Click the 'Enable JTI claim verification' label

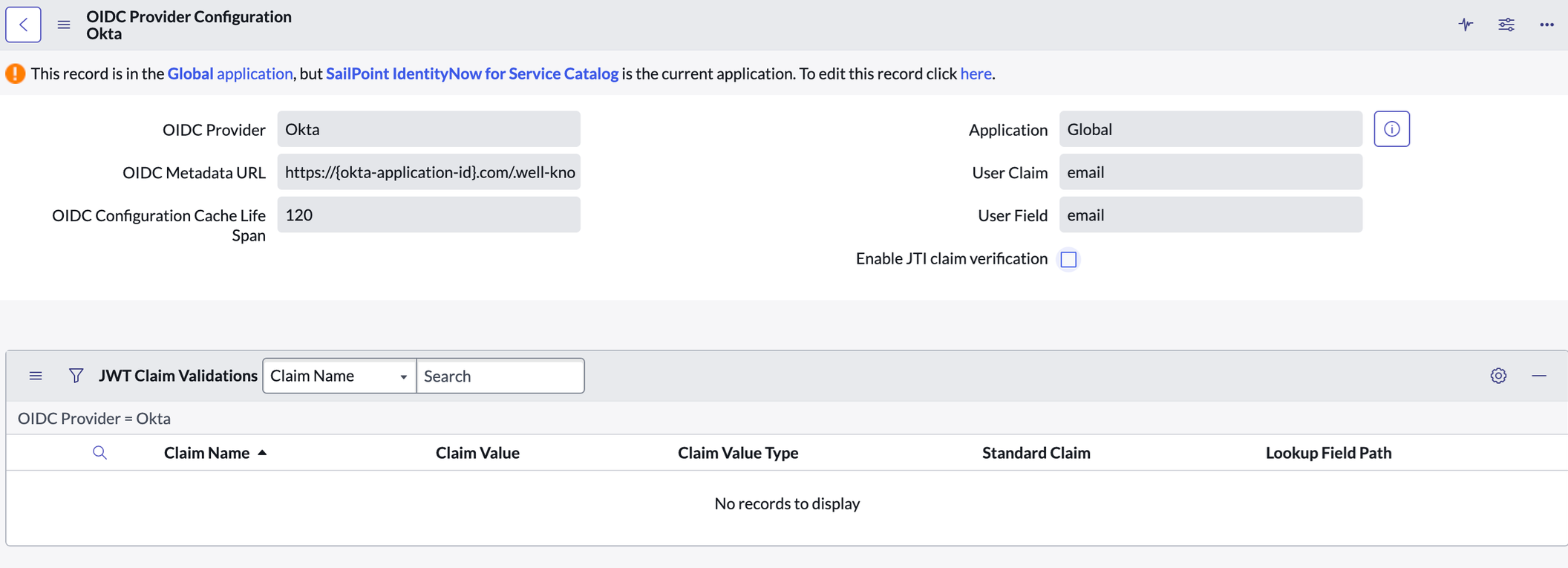[x=952, y=258]
